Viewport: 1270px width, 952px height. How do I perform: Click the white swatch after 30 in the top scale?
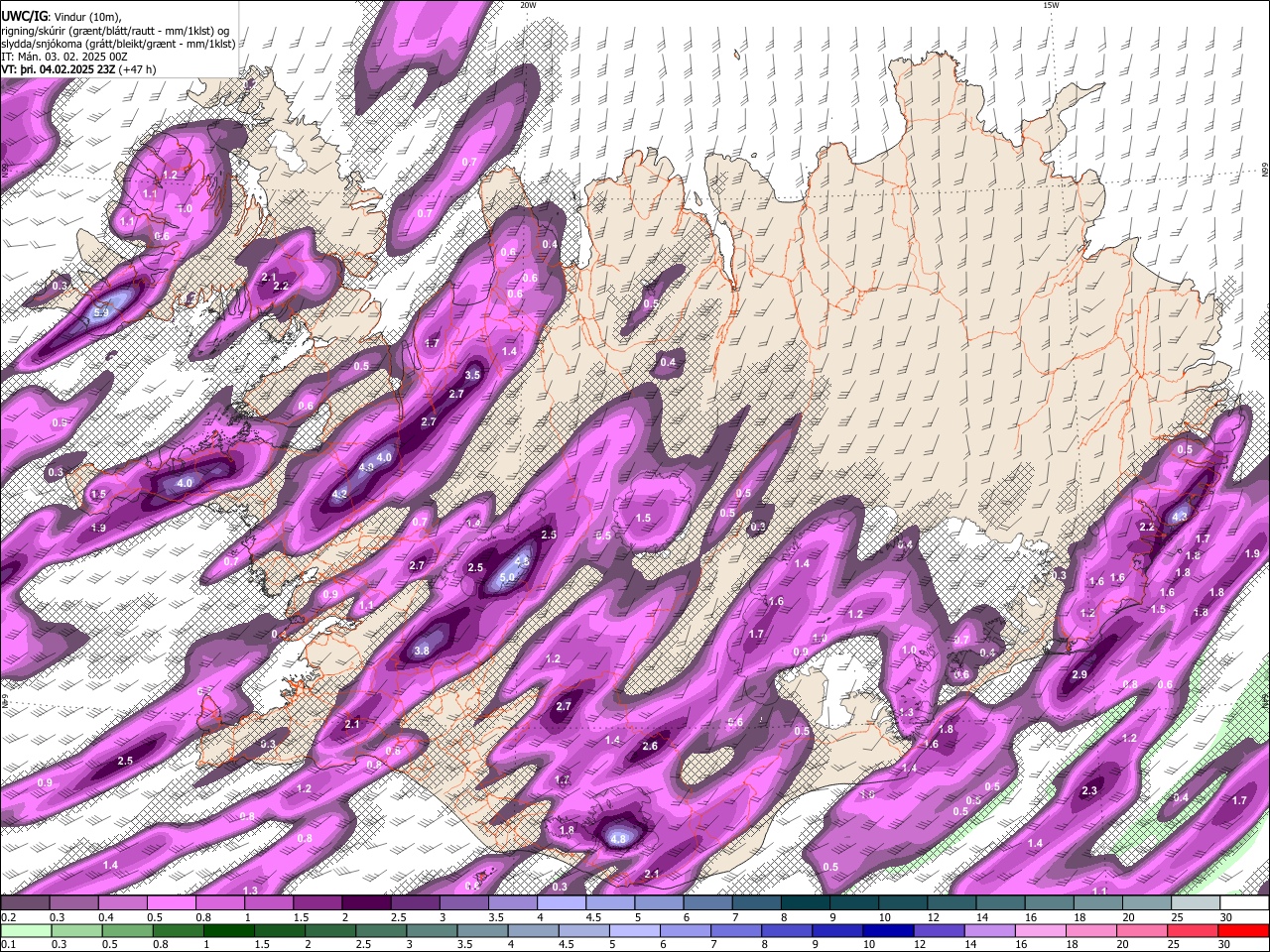1244,903
